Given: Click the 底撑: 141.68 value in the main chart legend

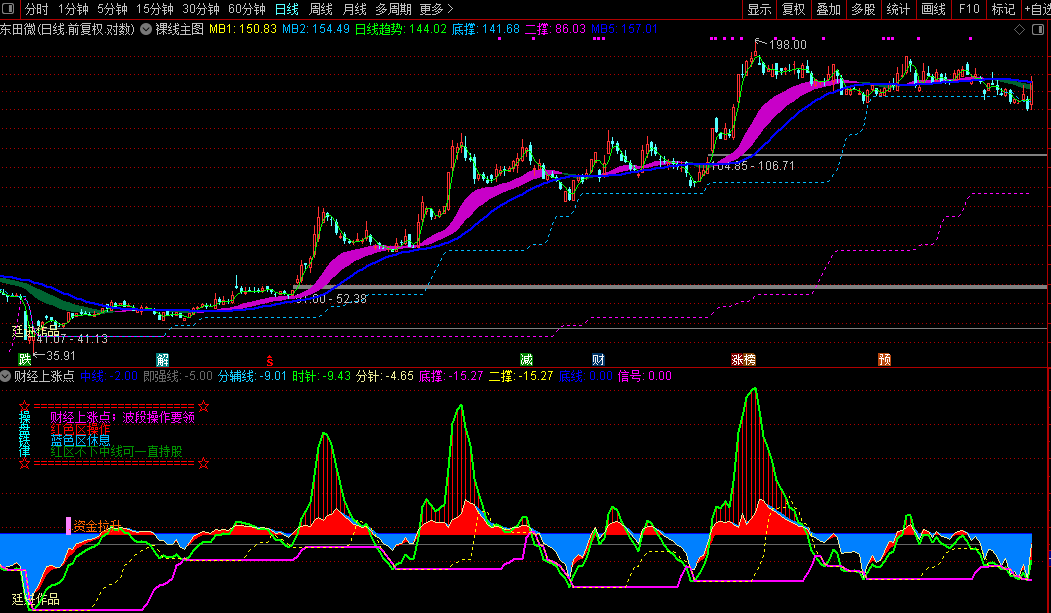Looking at the screenshot, I should (486, 29).
